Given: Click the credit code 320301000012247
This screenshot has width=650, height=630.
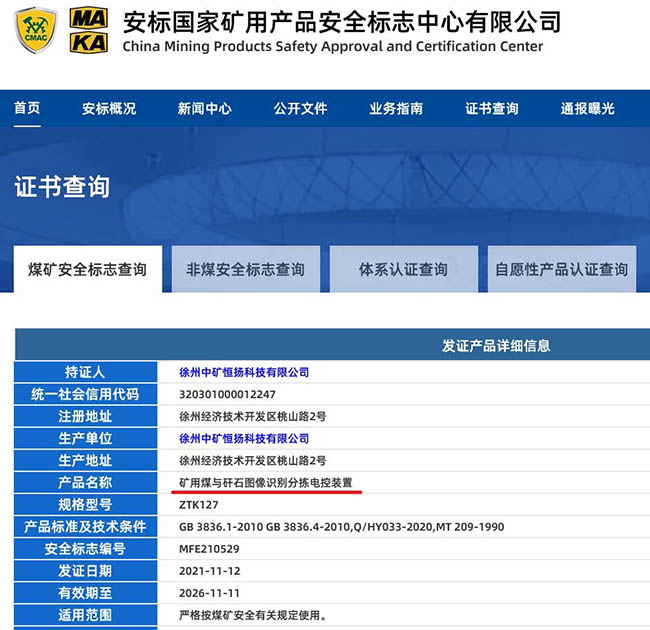Looking at the screenshot, I should (x=226, y=394).
